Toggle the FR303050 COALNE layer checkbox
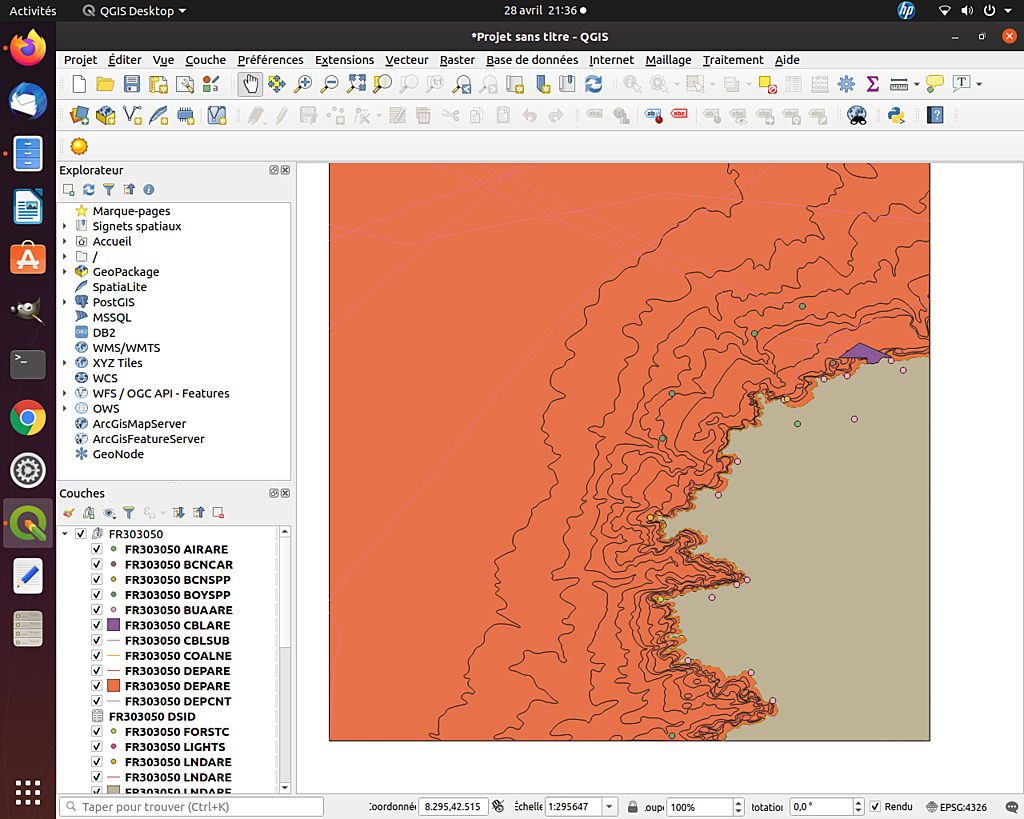 (x=97, y=656)
